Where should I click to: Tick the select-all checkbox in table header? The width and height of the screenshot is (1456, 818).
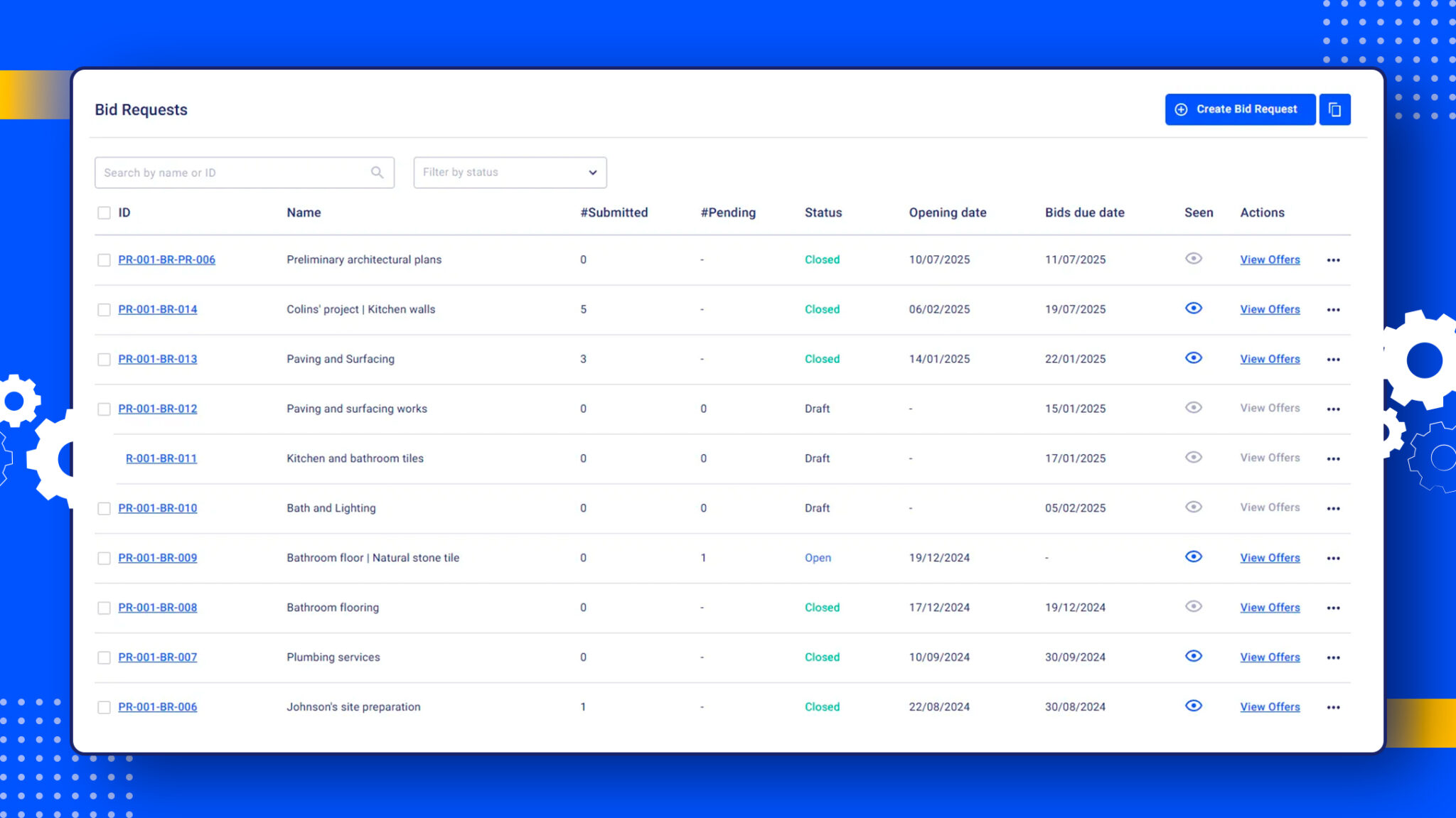[104, 212]
